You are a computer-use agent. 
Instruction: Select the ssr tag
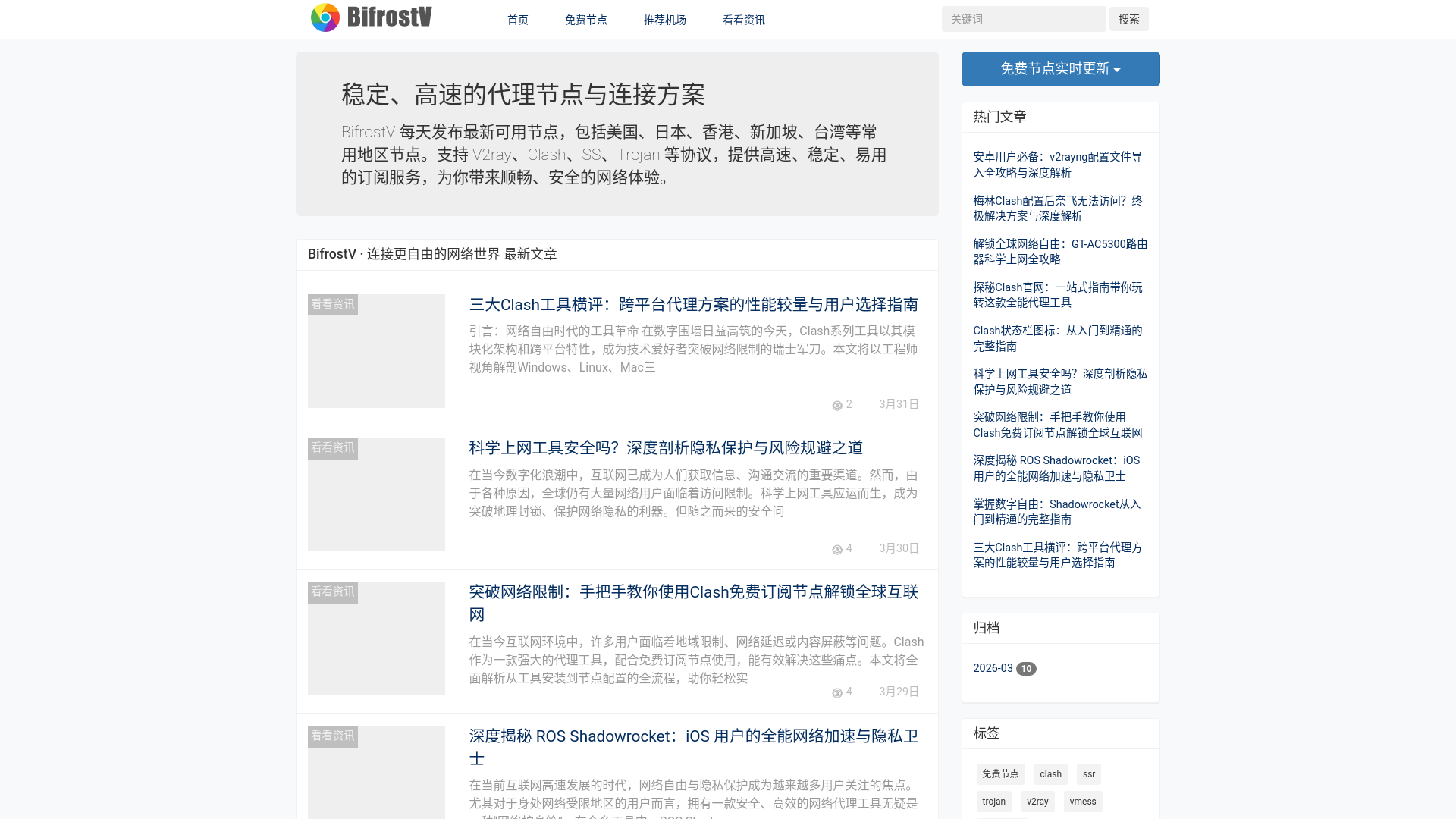click(1089, 774)
